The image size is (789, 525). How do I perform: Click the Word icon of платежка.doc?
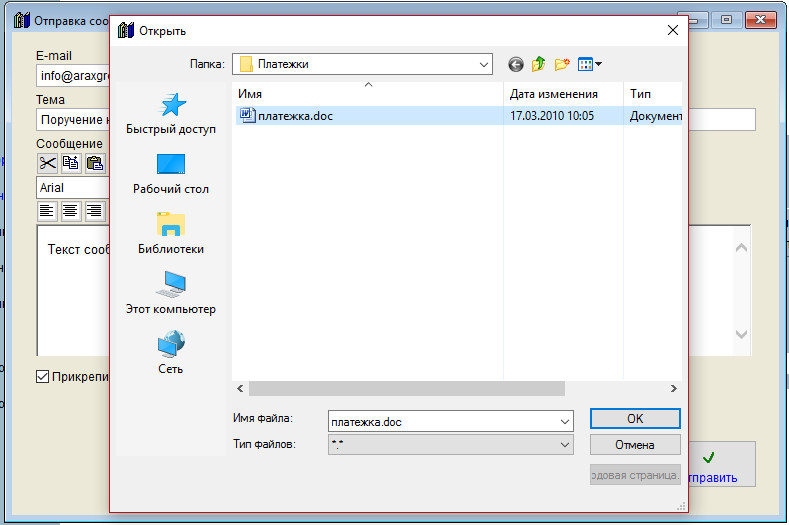(x=247, y=115)
